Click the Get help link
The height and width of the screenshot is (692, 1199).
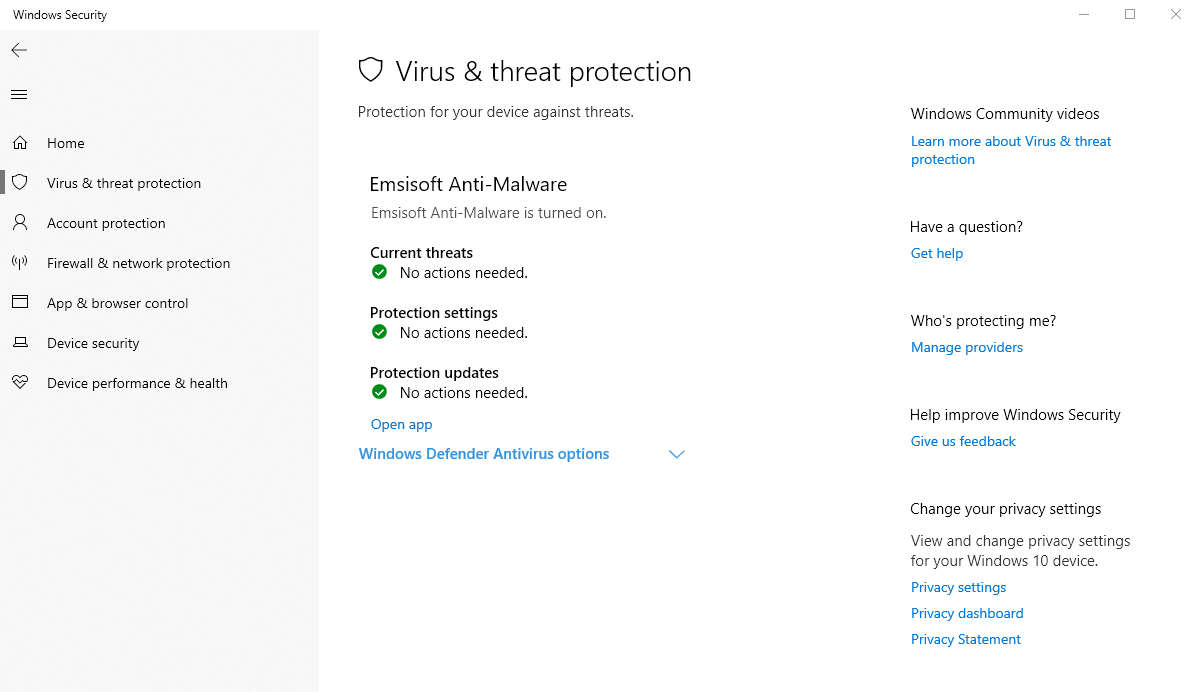pyautogui.click(x=936, y=253)
